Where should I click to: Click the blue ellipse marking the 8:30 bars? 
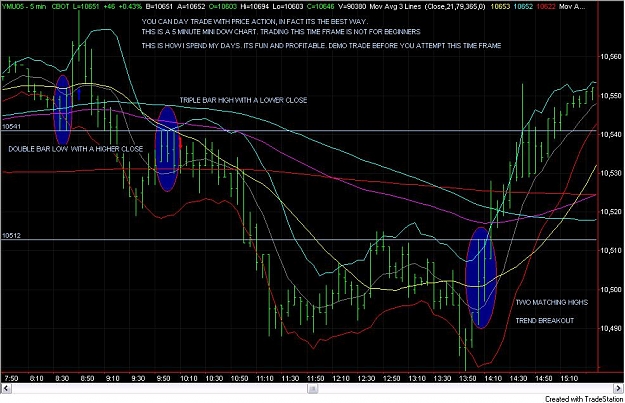click(x=62, y=110)
